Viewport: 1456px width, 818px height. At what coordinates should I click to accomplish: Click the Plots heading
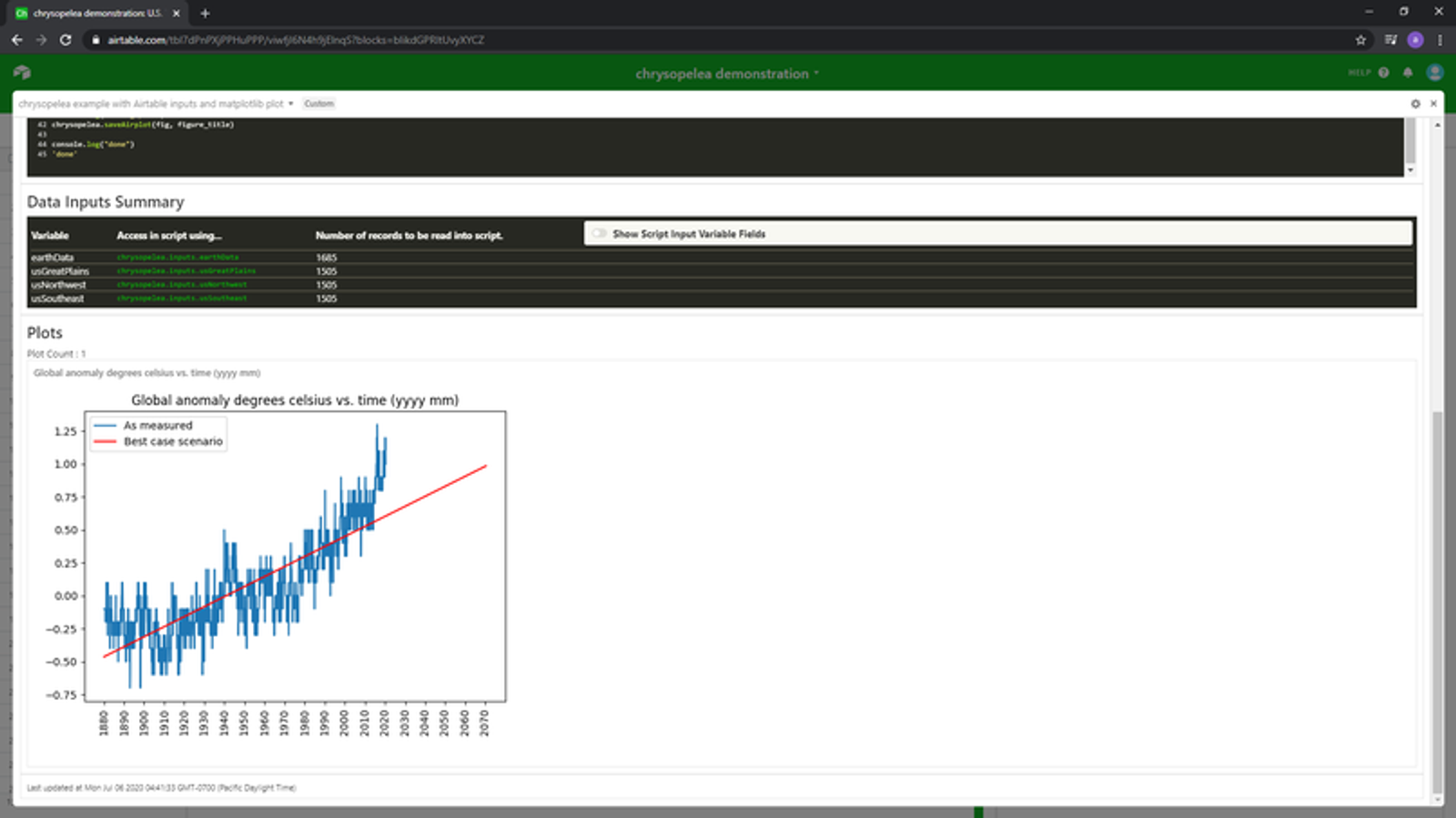[45, 333]
